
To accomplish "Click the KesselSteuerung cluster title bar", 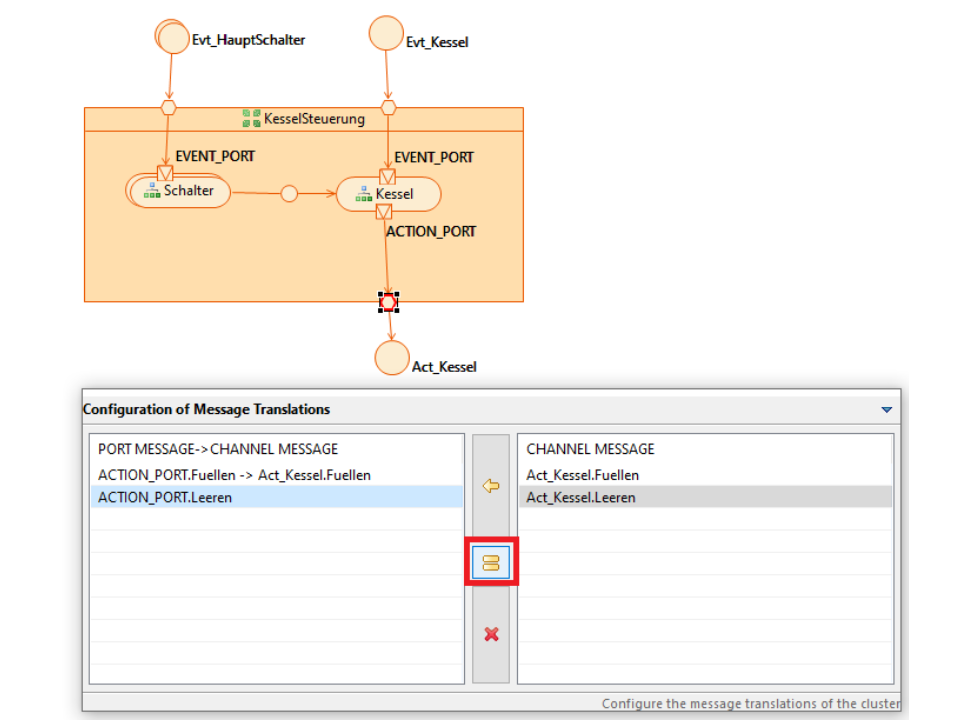I will (x=304, y=119).
